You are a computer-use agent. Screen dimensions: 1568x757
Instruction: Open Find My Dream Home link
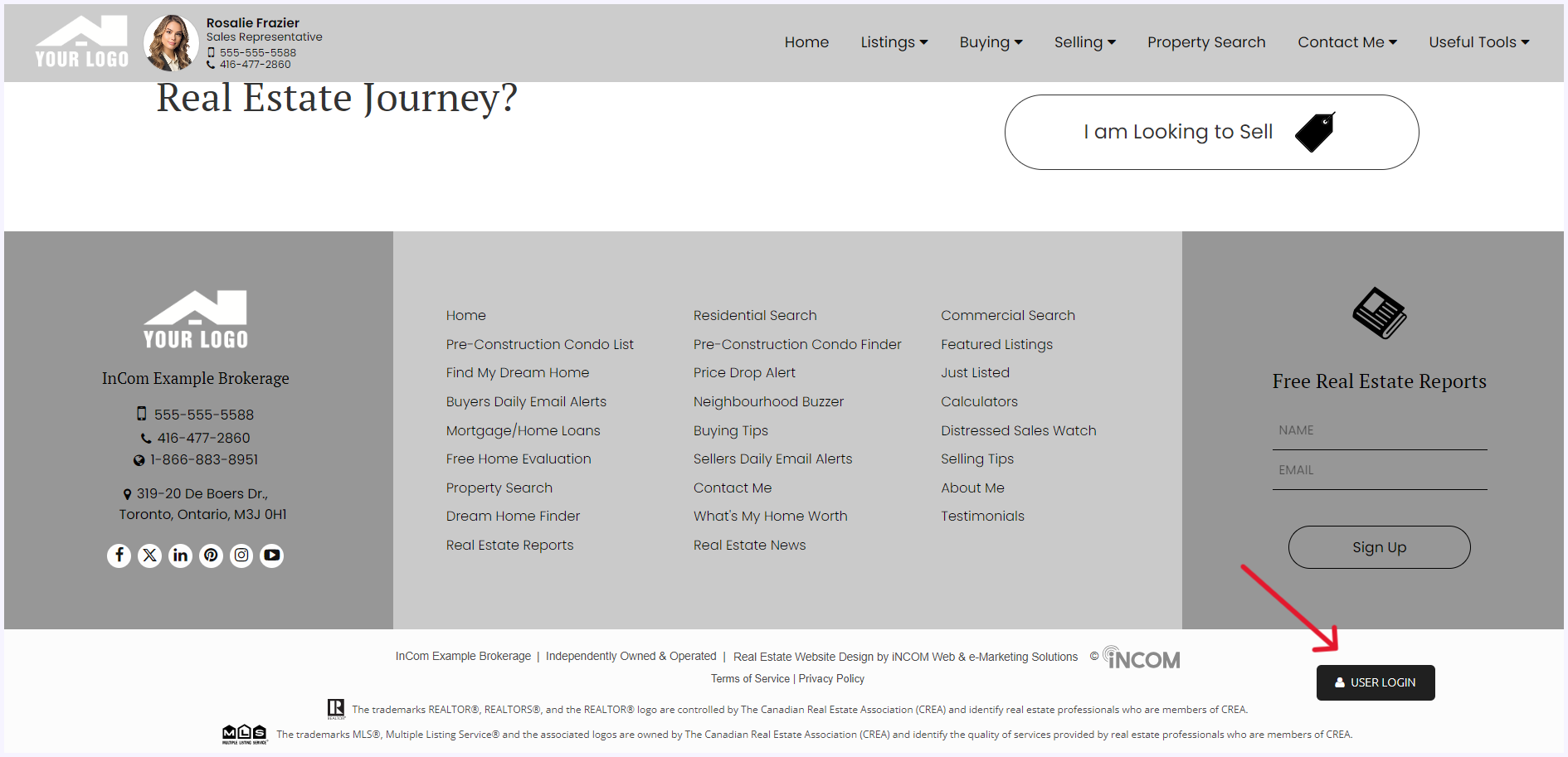[517, 372]
